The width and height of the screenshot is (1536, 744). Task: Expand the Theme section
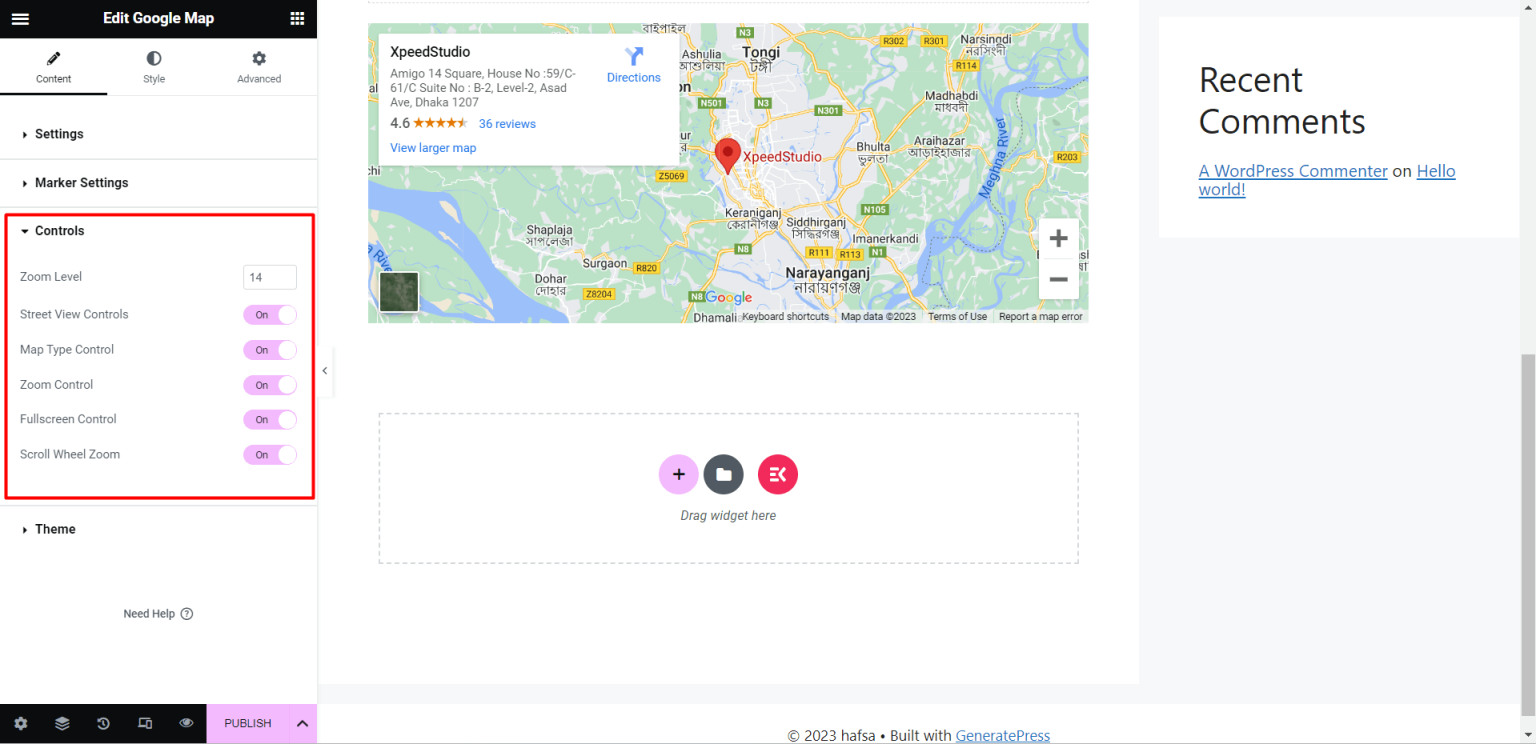click(55, 528)
